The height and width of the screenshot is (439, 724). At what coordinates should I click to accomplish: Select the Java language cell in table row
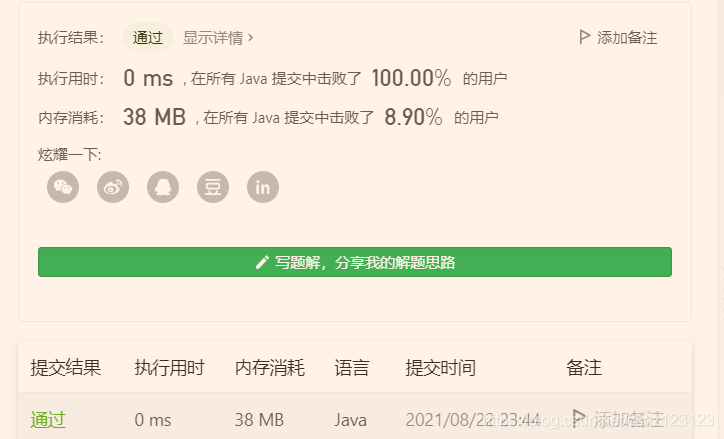(x=350, y=420)
